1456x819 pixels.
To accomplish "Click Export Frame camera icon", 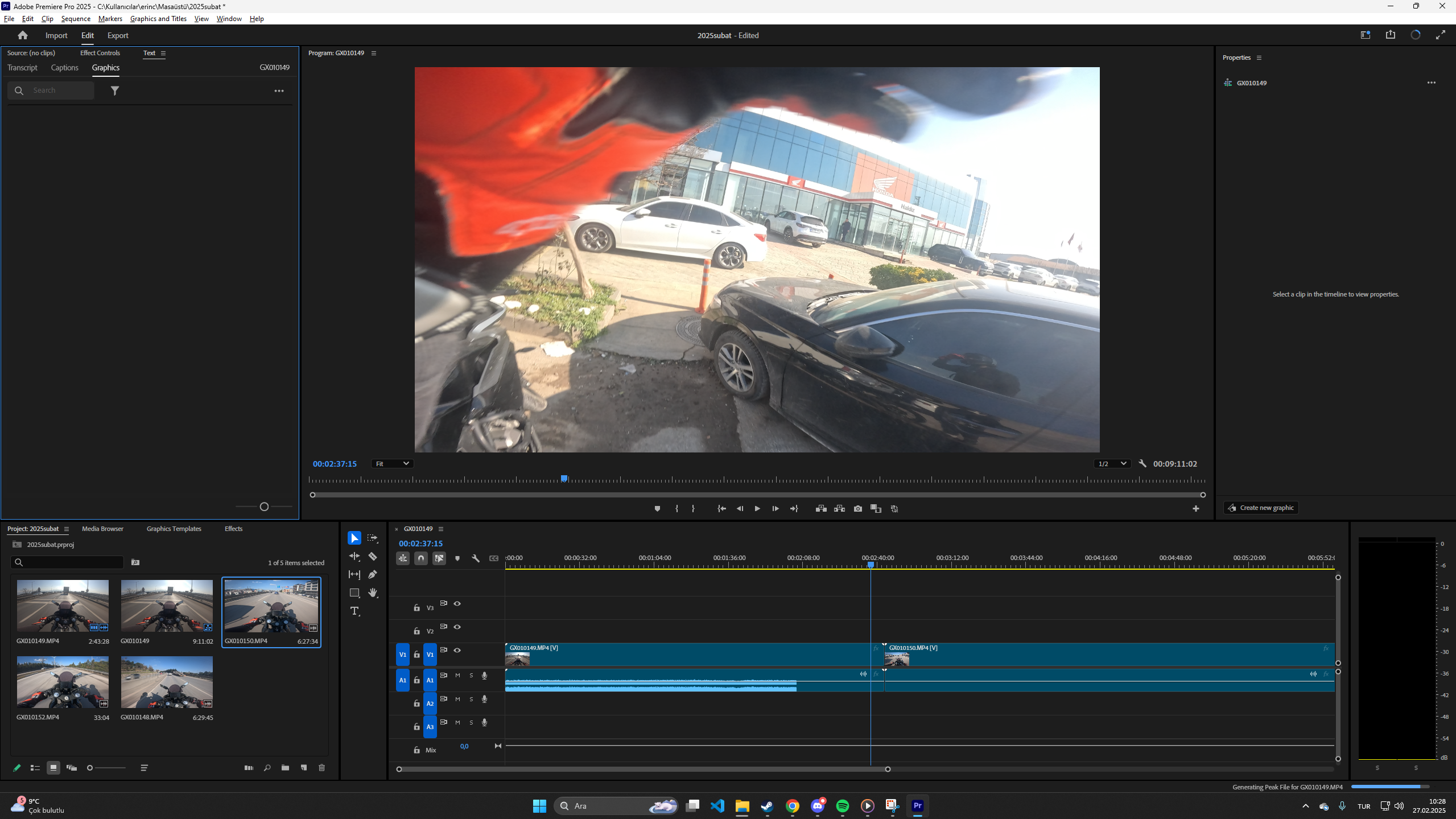I will pos(858,509).
